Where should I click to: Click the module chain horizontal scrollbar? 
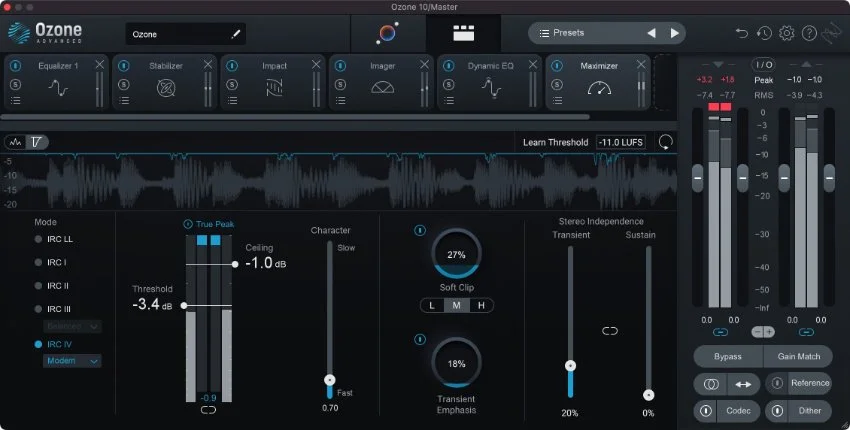tap(295, 117)
